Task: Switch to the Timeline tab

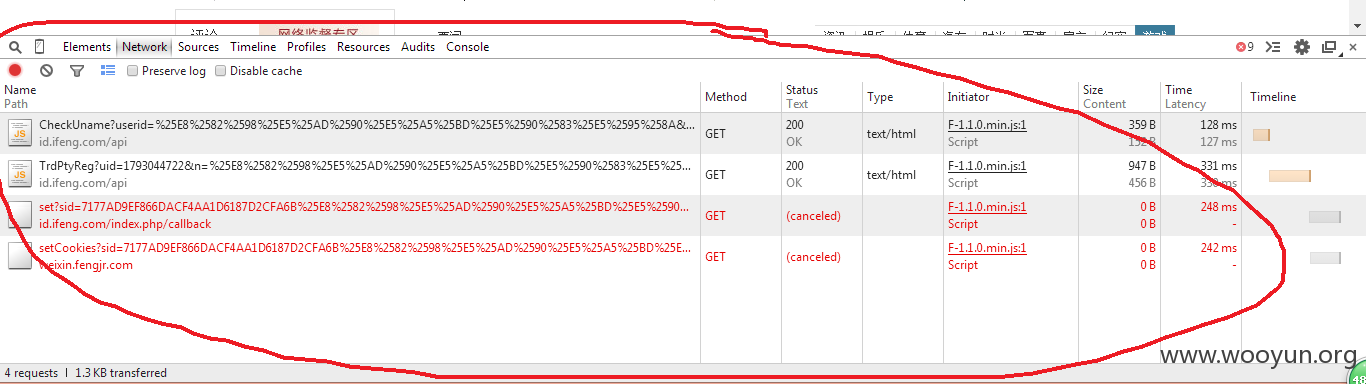Action: coord(253,47)
